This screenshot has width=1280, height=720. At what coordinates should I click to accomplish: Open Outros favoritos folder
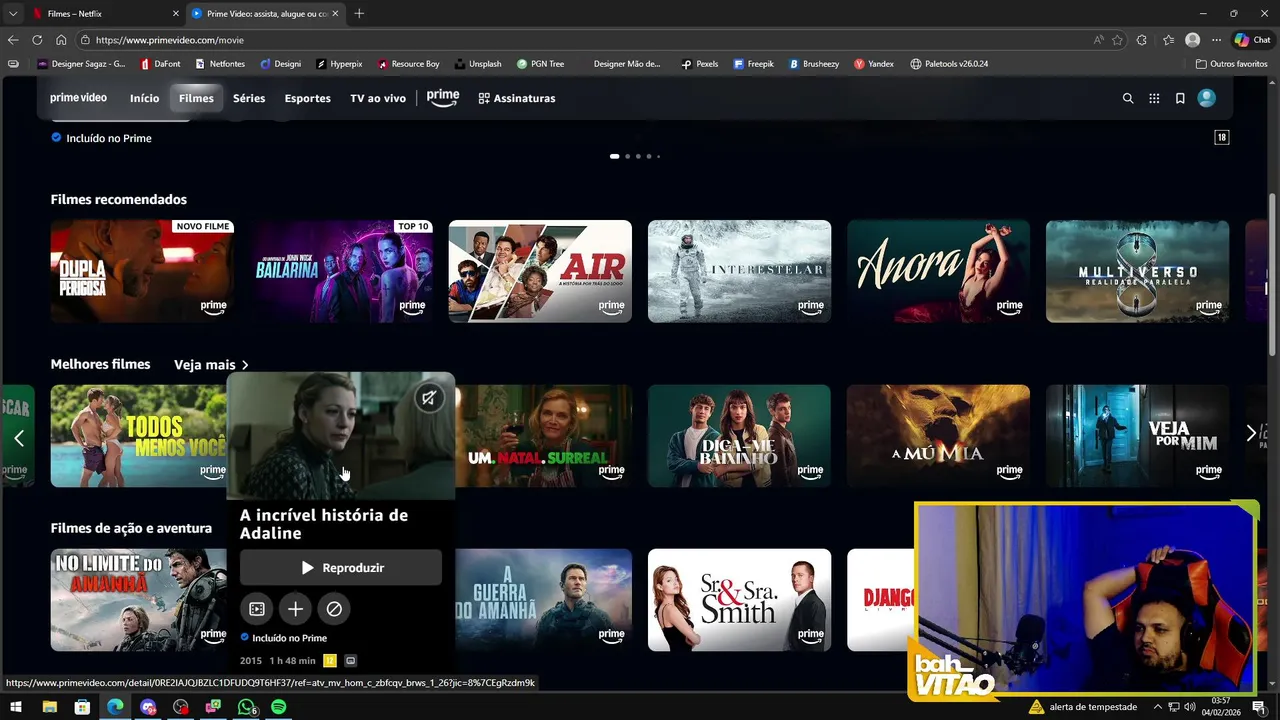[1232, 64]
